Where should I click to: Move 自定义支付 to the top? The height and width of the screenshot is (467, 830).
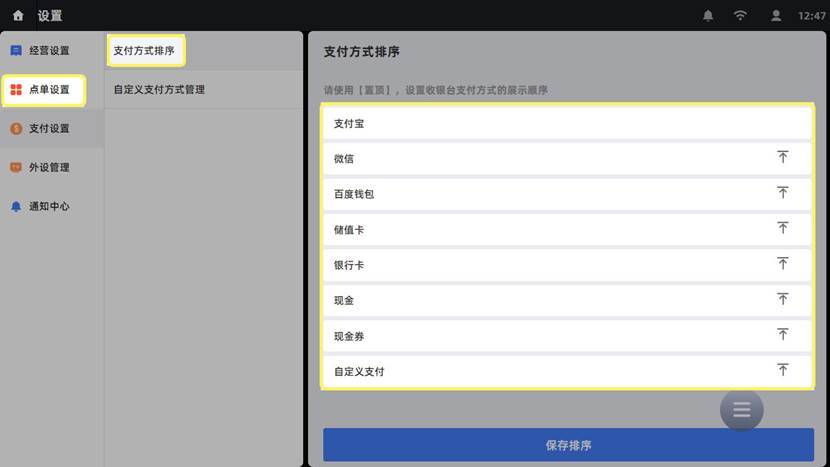coord(782,370)
